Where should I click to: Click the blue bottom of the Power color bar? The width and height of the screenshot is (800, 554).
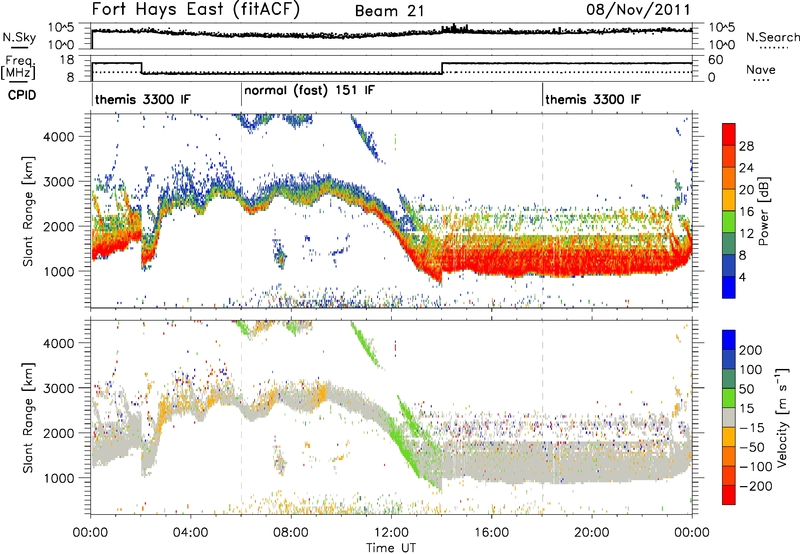pyautogui.click(x=729, y=287)
